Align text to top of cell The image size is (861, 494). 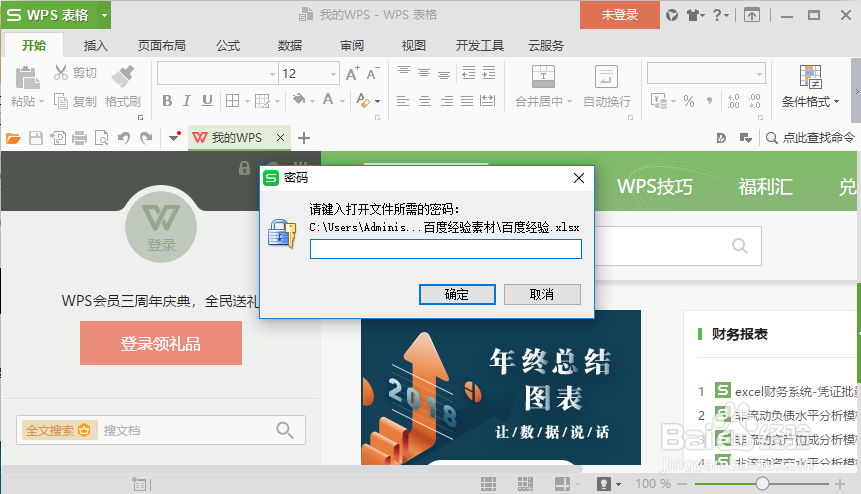[x=404, y=72]
